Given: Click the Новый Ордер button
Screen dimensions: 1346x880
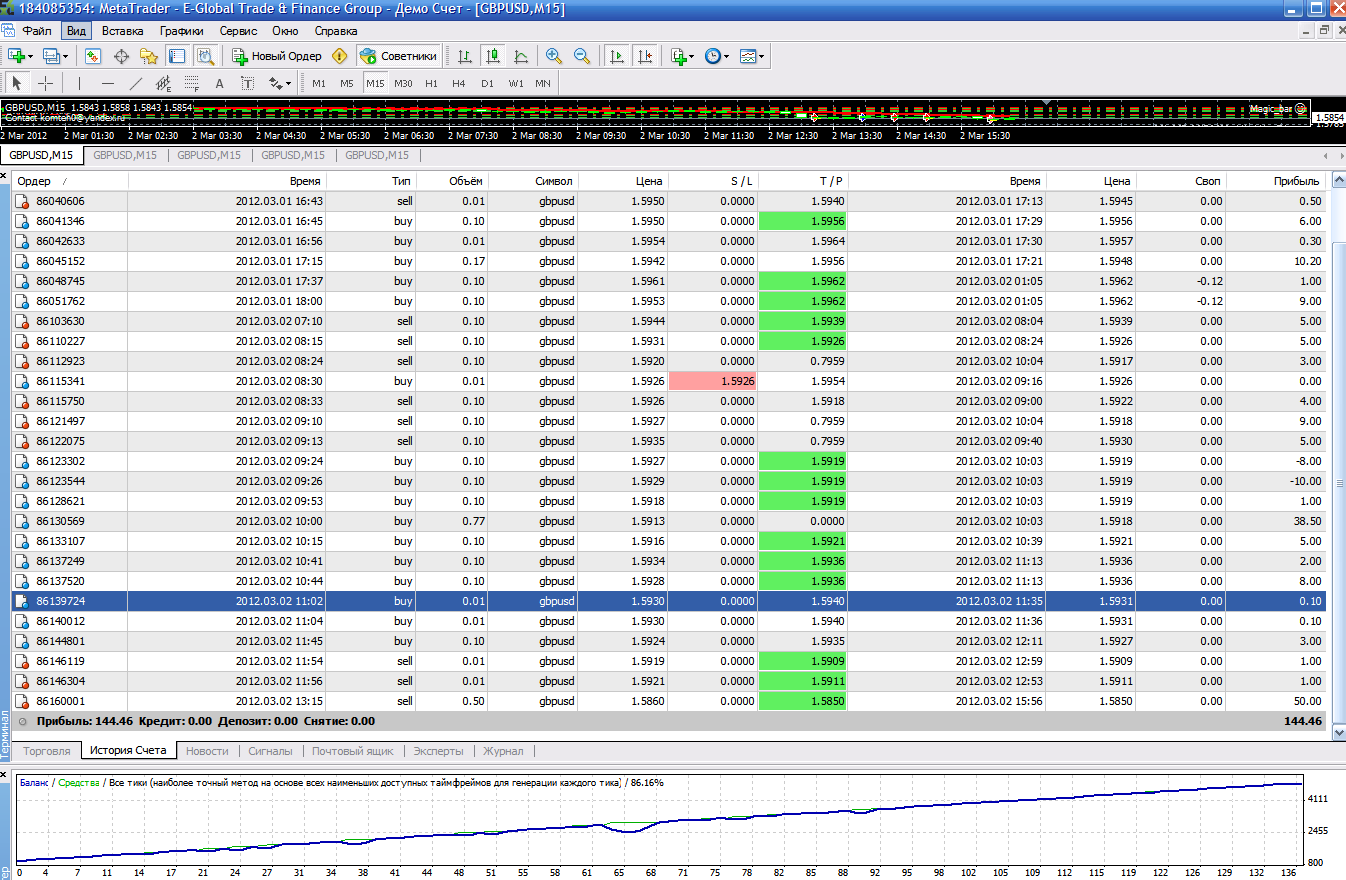Looking at the screenshot, I should [x=276, y=56].
